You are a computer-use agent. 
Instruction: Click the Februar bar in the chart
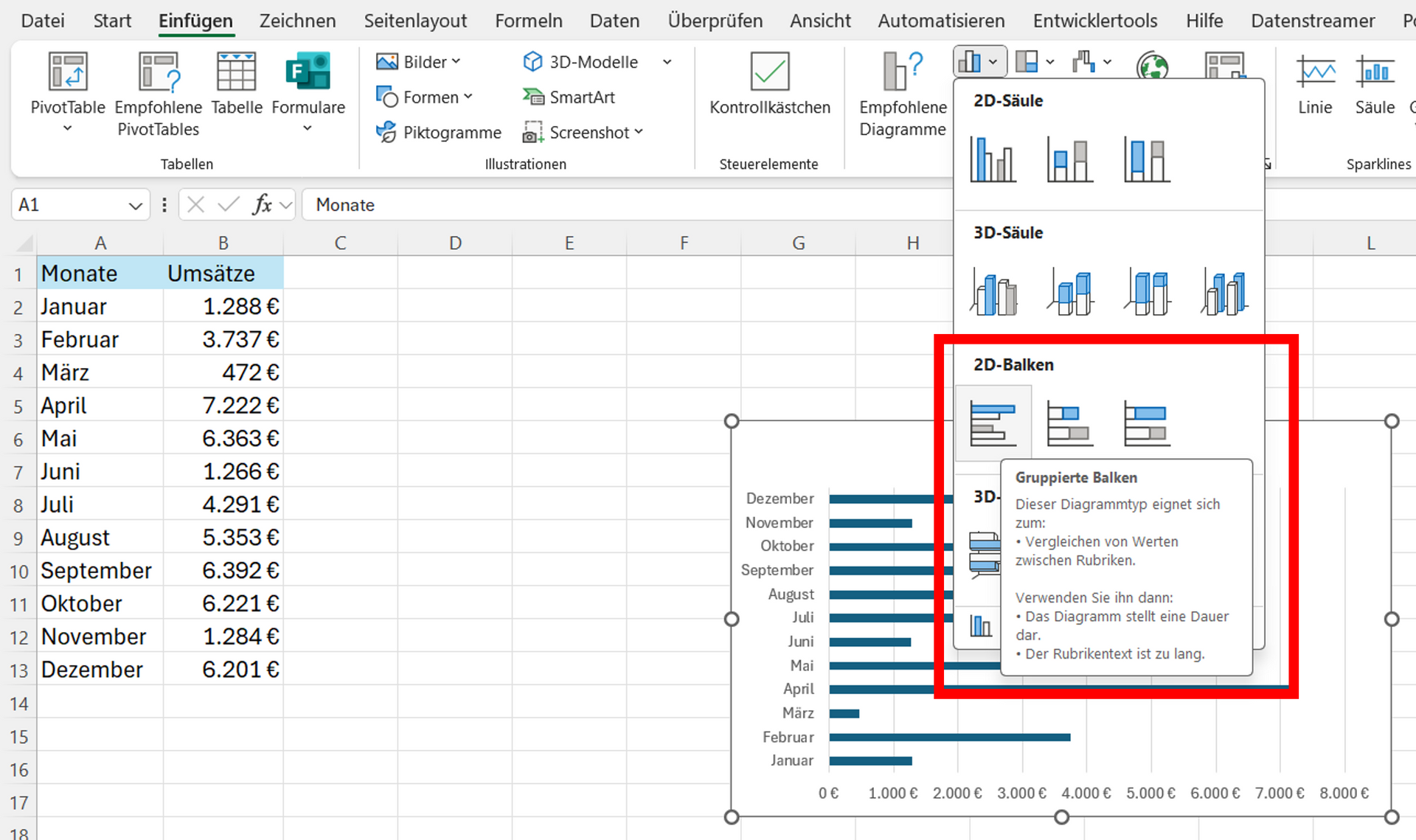948,737
